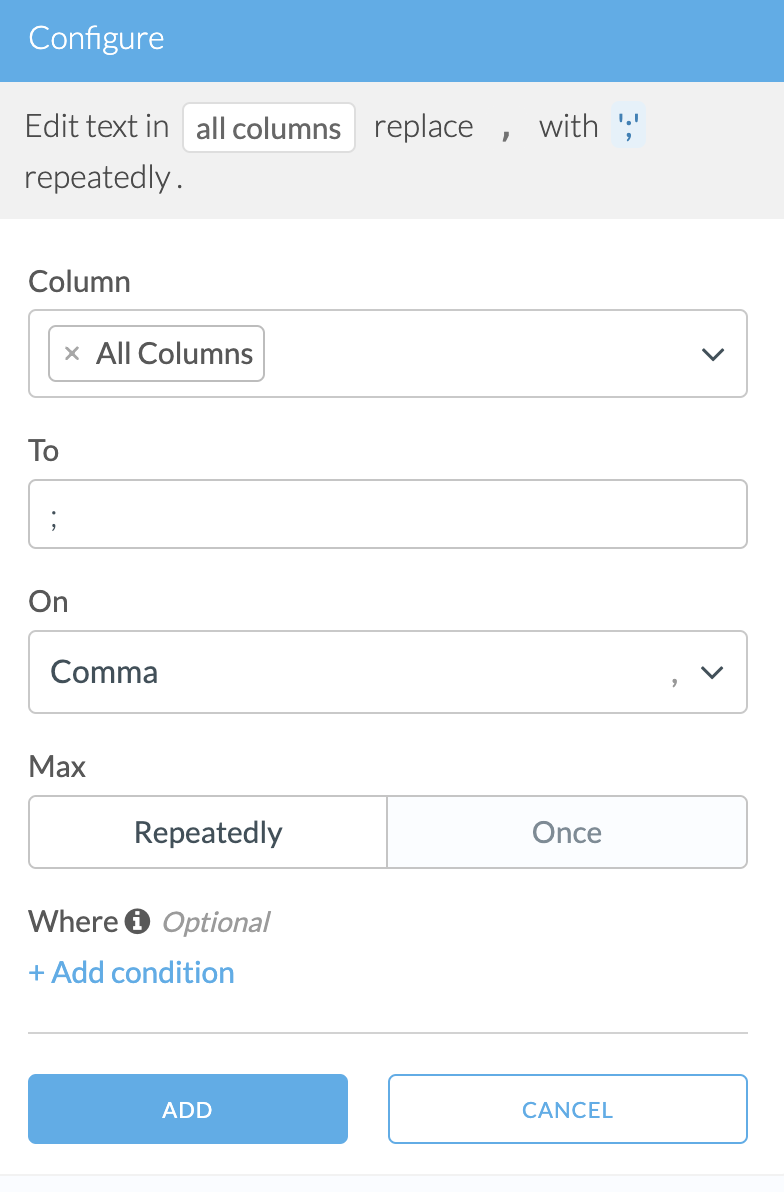Select the Repeatedly option under Max
Viewport: 784px width, 1192px height.
click(208, 832)
